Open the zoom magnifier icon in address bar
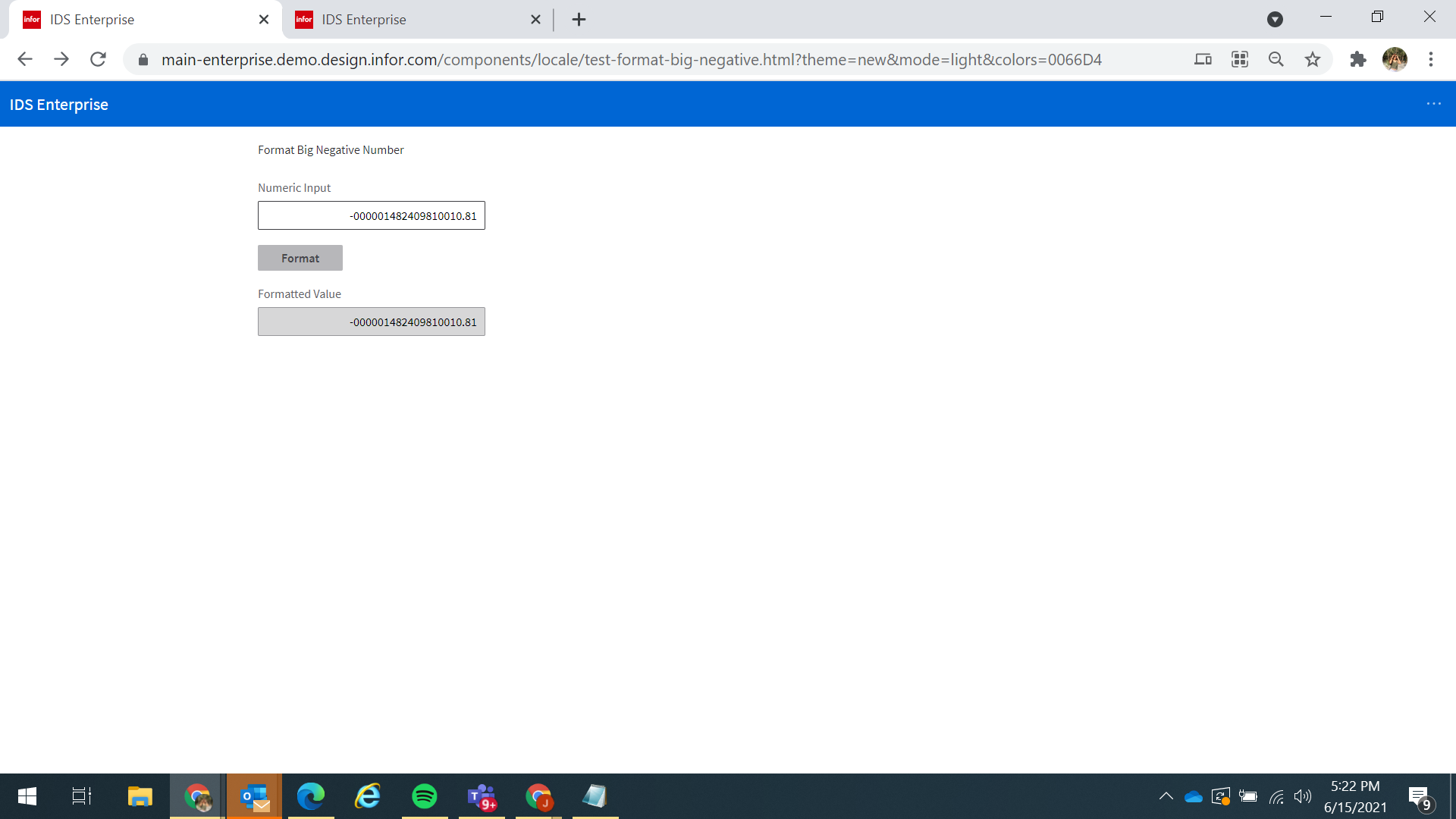Screen dimensions: 1456x819 pos(1276,59)
